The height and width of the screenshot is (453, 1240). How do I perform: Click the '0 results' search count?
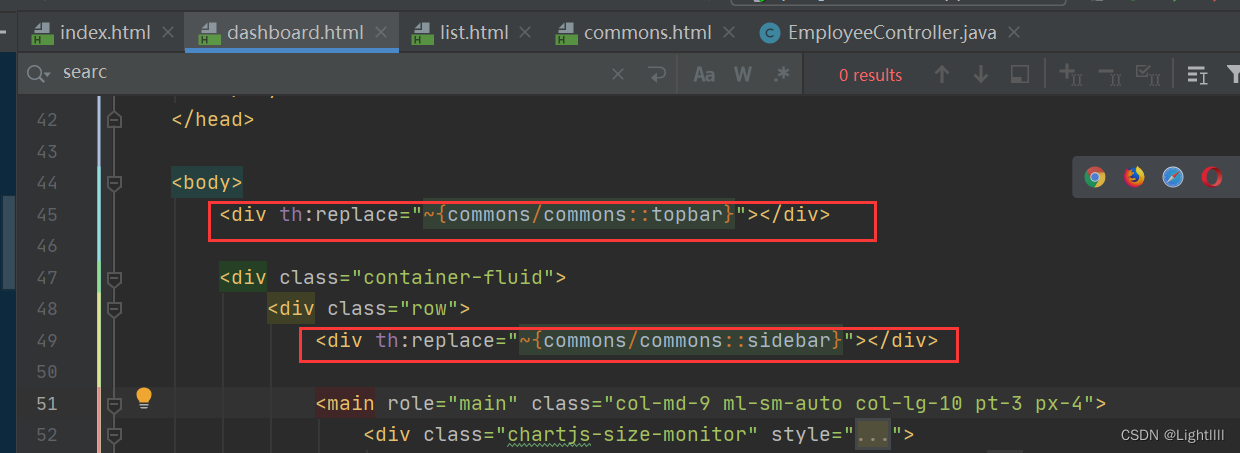pyautogui.click(x=870, y=75)
